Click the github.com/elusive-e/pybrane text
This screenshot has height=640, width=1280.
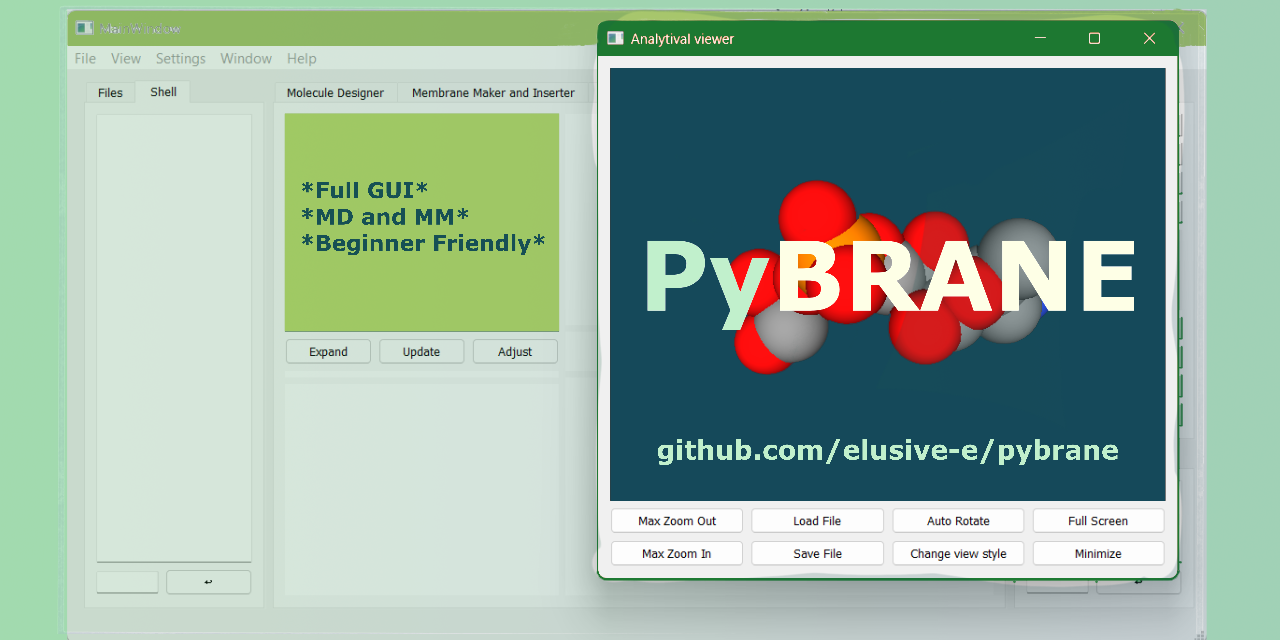[888, 450]
